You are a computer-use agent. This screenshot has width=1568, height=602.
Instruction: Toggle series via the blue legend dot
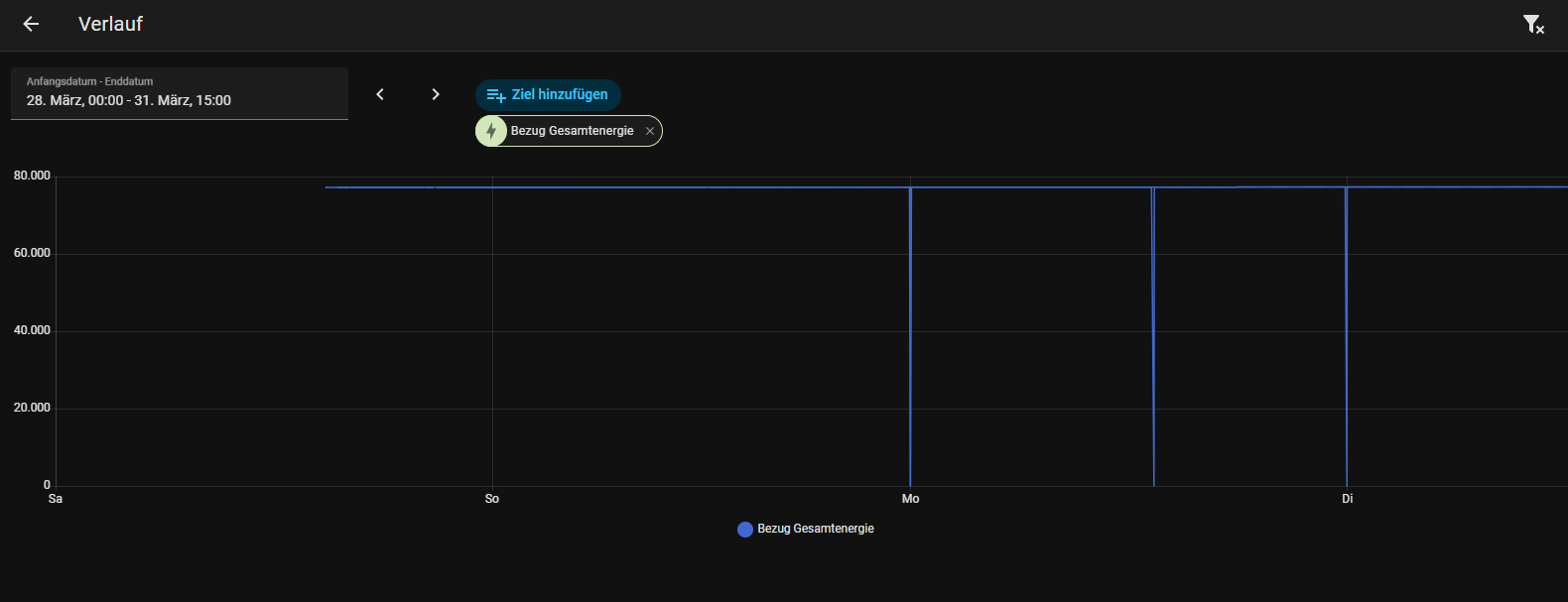coord(745,530)
